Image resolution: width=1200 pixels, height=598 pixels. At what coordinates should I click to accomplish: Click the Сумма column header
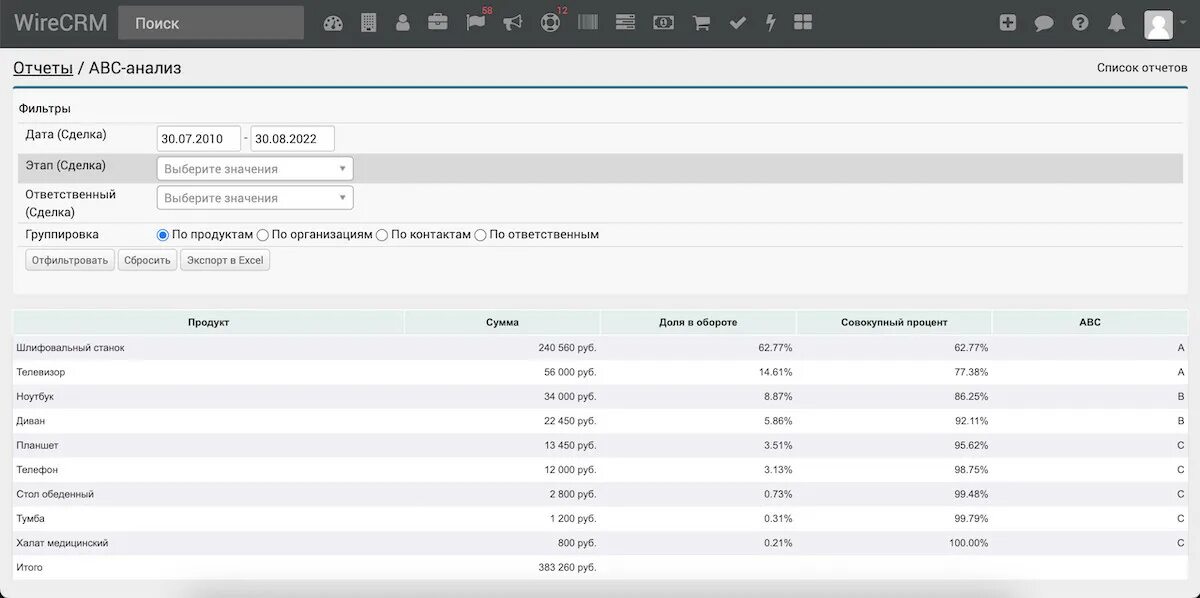coord(502,322)
